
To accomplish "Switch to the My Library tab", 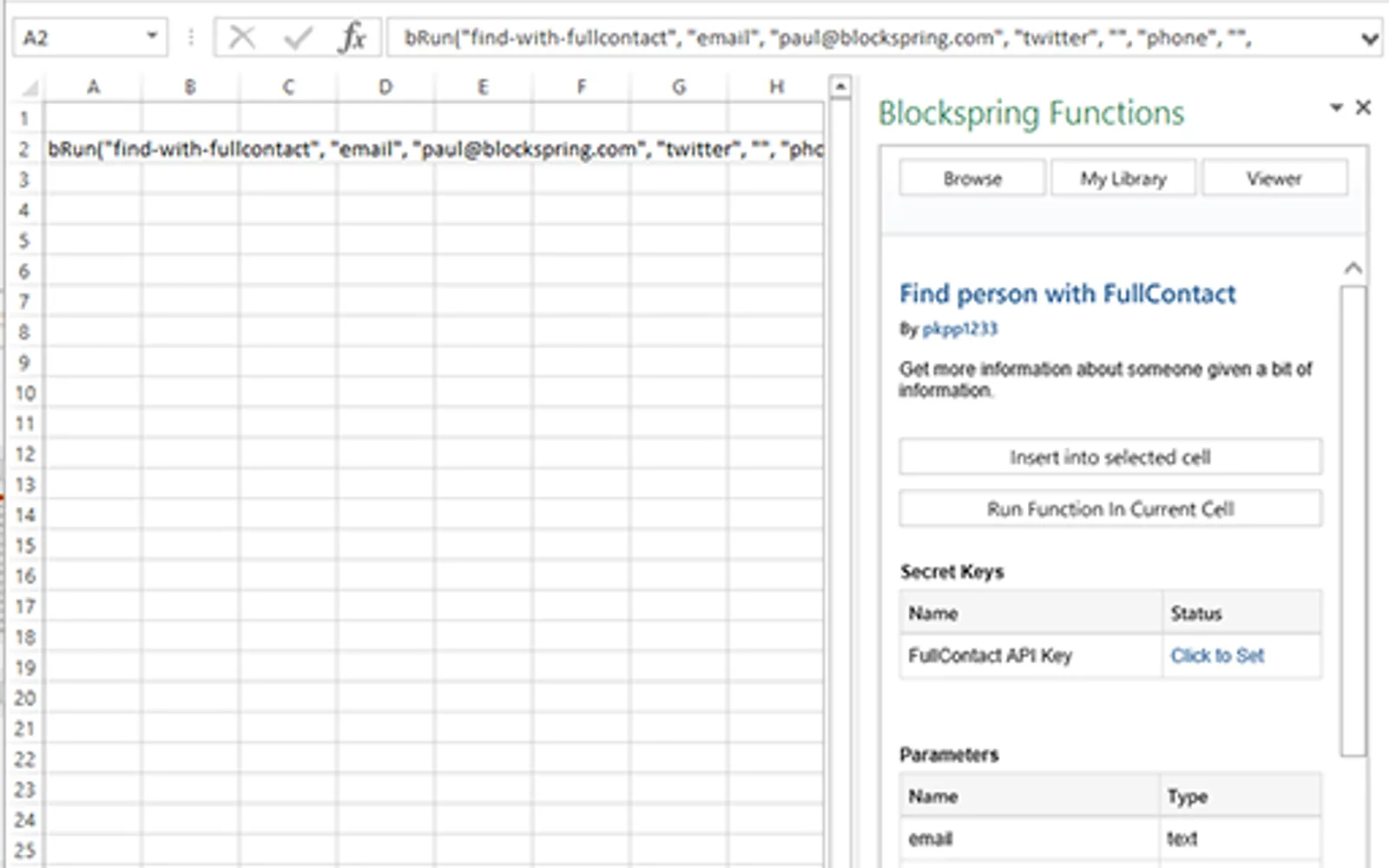I will [1123, 179].
